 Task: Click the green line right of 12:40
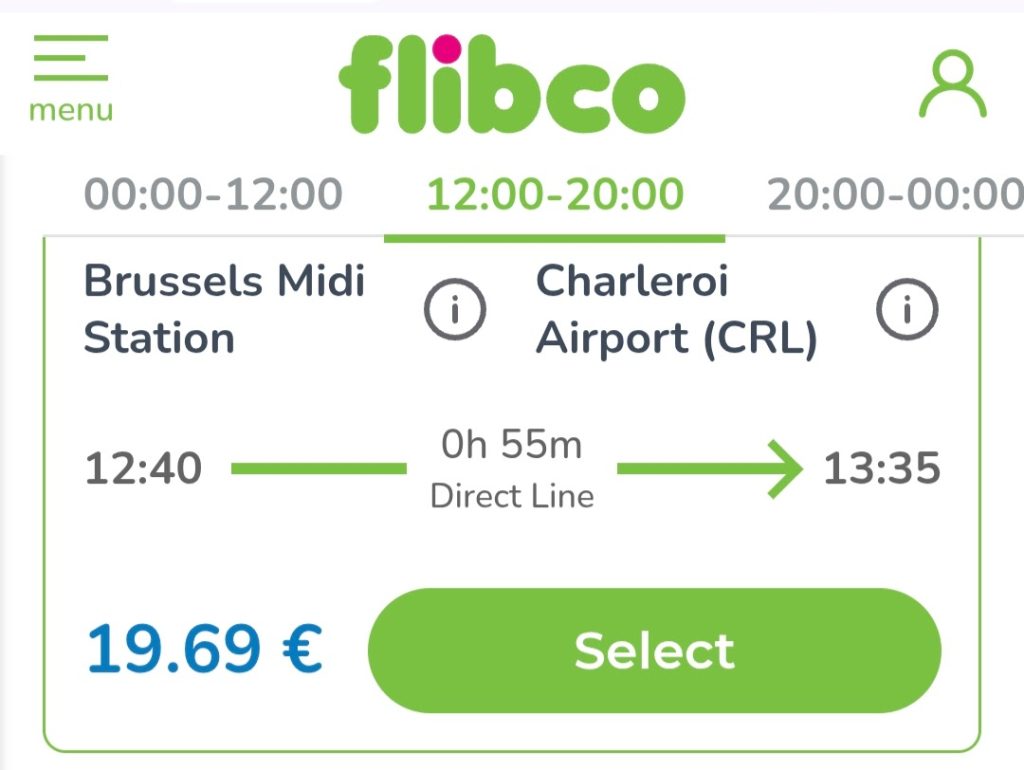pos(318,468)
